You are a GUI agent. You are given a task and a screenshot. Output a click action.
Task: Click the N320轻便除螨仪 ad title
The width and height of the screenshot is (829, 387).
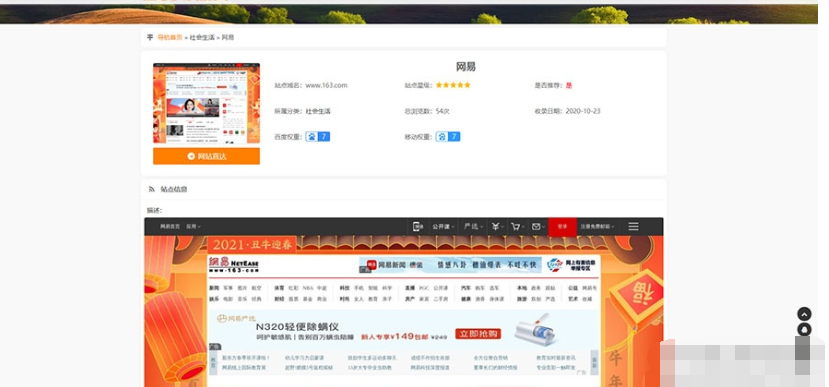pyautogui.click(x=297, y=327)
